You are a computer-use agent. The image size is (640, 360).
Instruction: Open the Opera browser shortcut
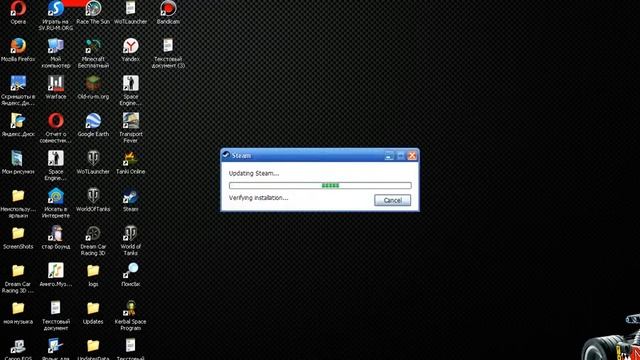click(18, 9)
